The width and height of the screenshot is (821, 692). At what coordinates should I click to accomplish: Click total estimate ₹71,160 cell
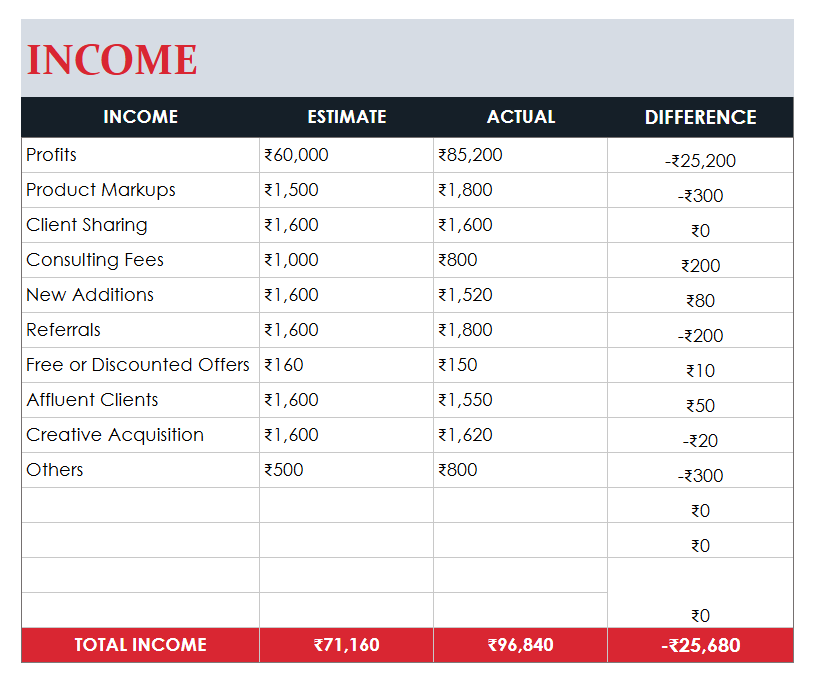click(x=346, y=645)
